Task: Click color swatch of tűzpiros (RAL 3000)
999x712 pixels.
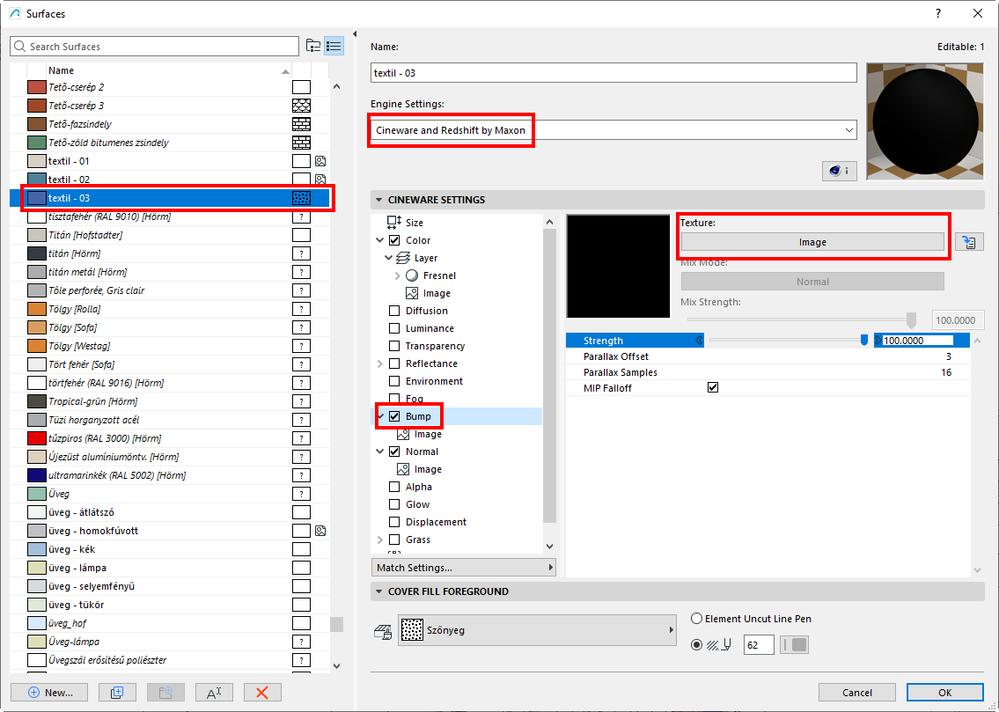Action: pyautogui.click(x=37, y=438)
